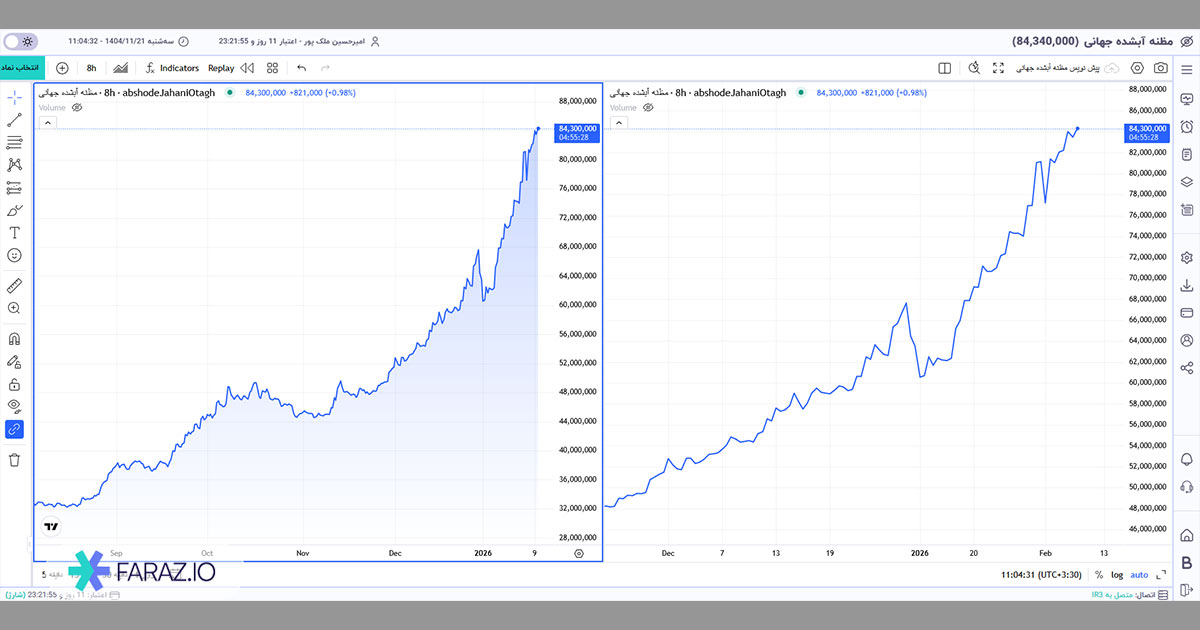Remove drawings with the trash icon
The height and width of the screenshot is (630, 1200).
[x=14, y=460]
